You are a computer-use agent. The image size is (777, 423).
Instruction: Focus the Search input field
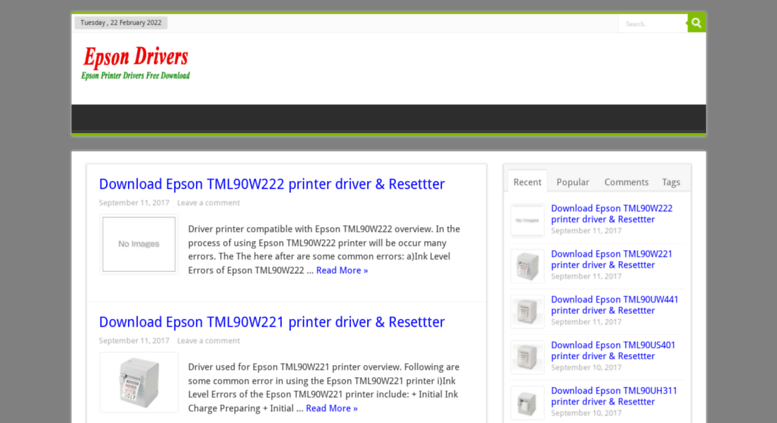pos(653,23)
